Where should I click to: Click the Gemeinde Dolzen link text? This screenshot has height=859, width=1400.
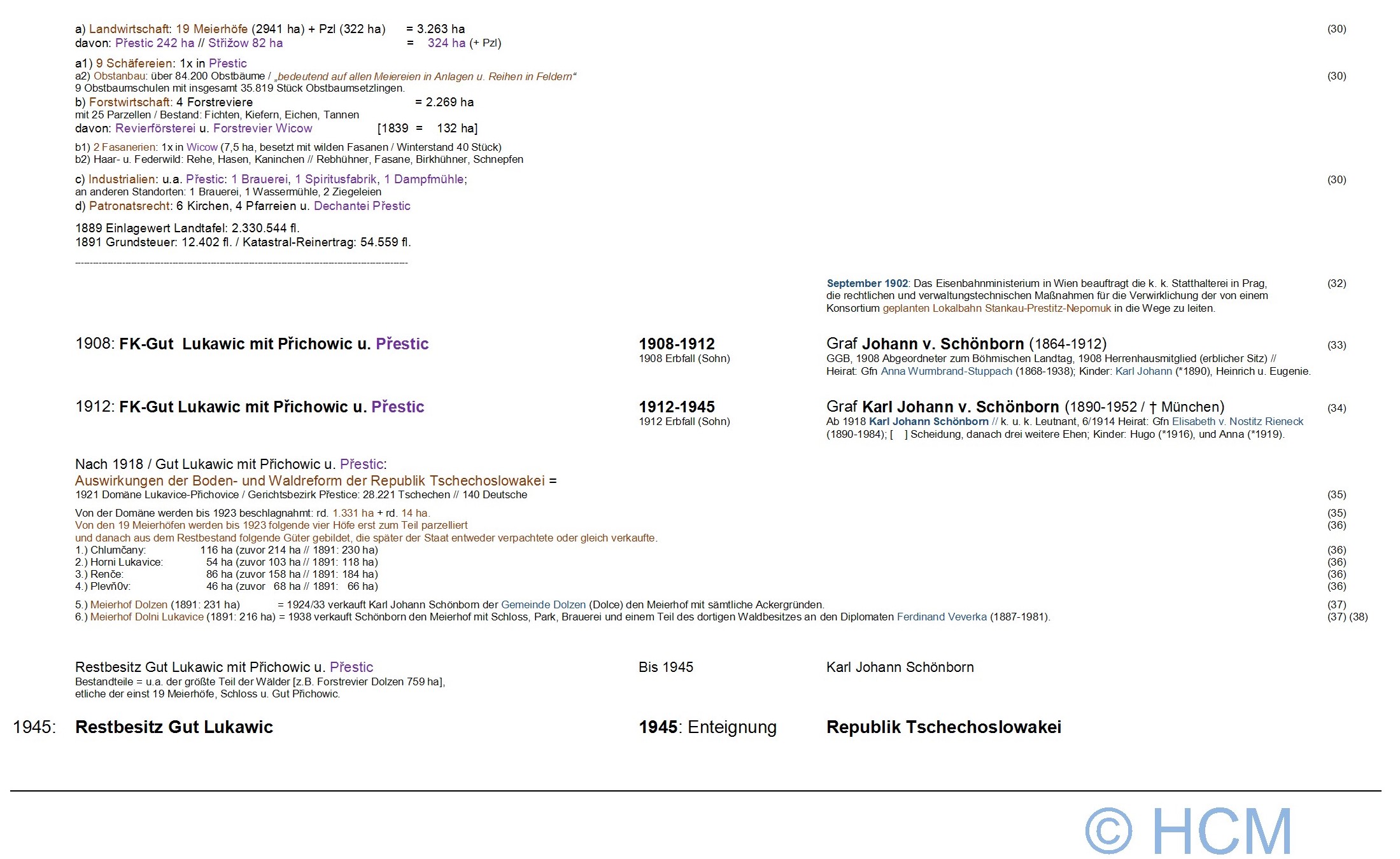click(x=543, y=604)
